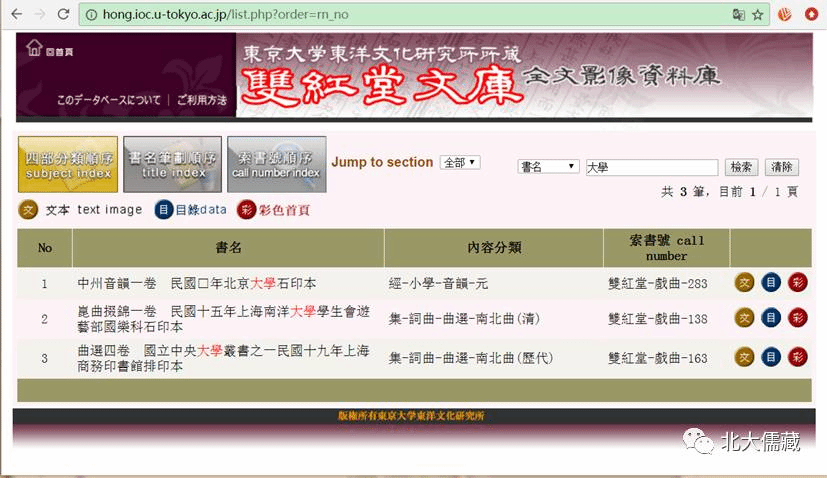Open text image icon for row 2
Viewport: 827px width, 478px height.
coord(745,319)
